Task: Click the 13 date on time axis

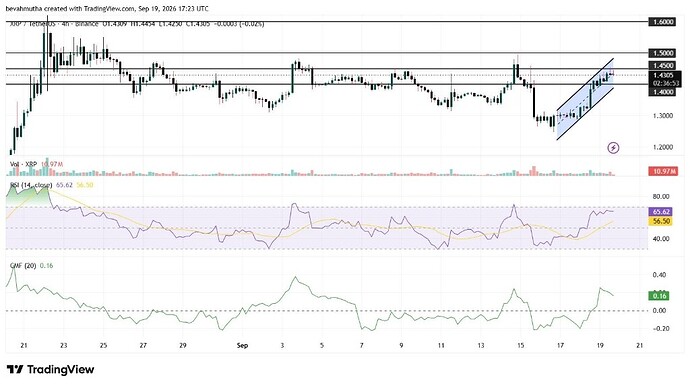Action: point(481,346)
